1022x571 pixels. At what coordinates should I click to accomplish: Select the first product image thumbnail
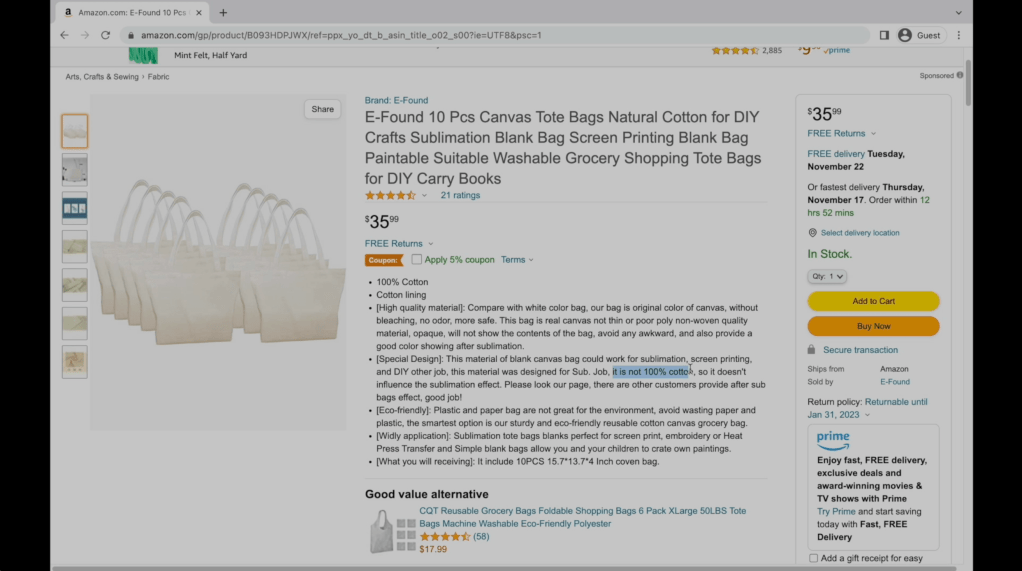(x=75, y=131)
